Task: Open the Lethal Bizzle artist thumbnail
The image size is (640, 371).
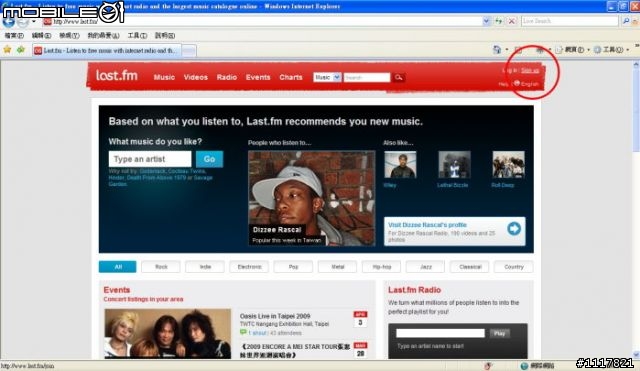Action: (x=454, y=164)
